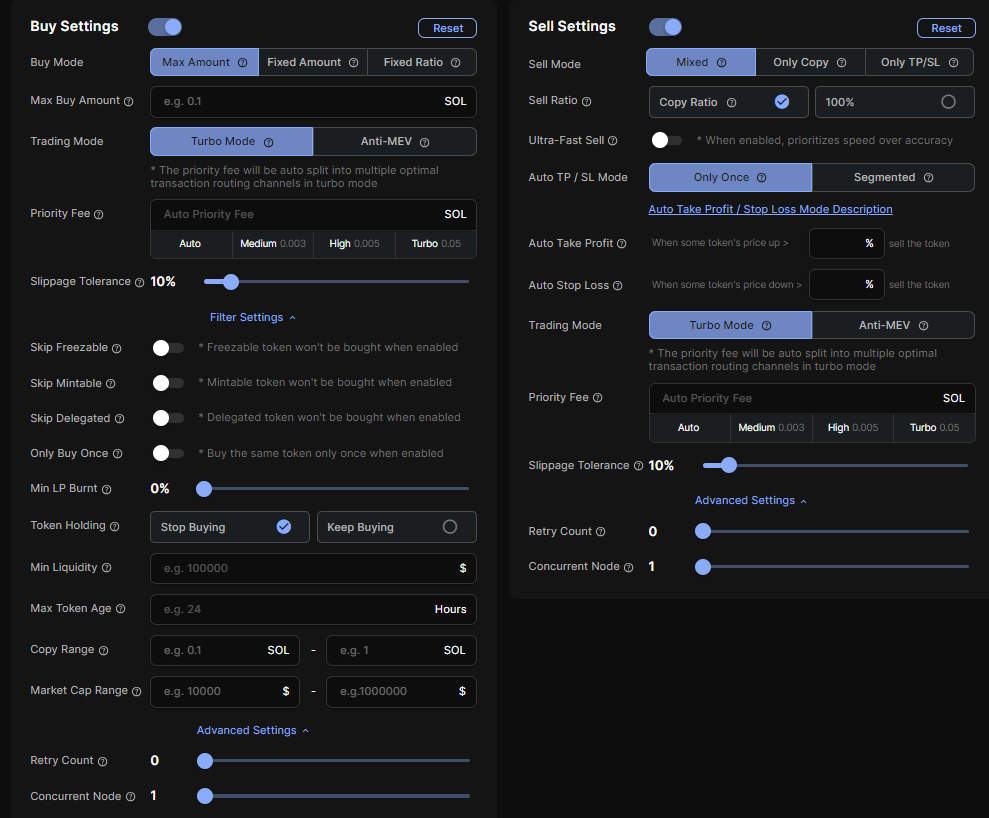Open help icon next to Min Liquidity

(107, 568)
